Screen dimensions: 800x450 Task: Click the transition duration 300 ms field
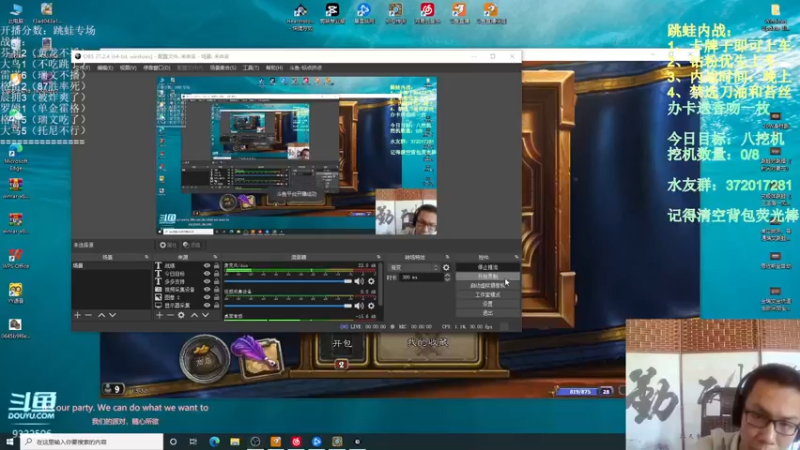tap(421, 278)
